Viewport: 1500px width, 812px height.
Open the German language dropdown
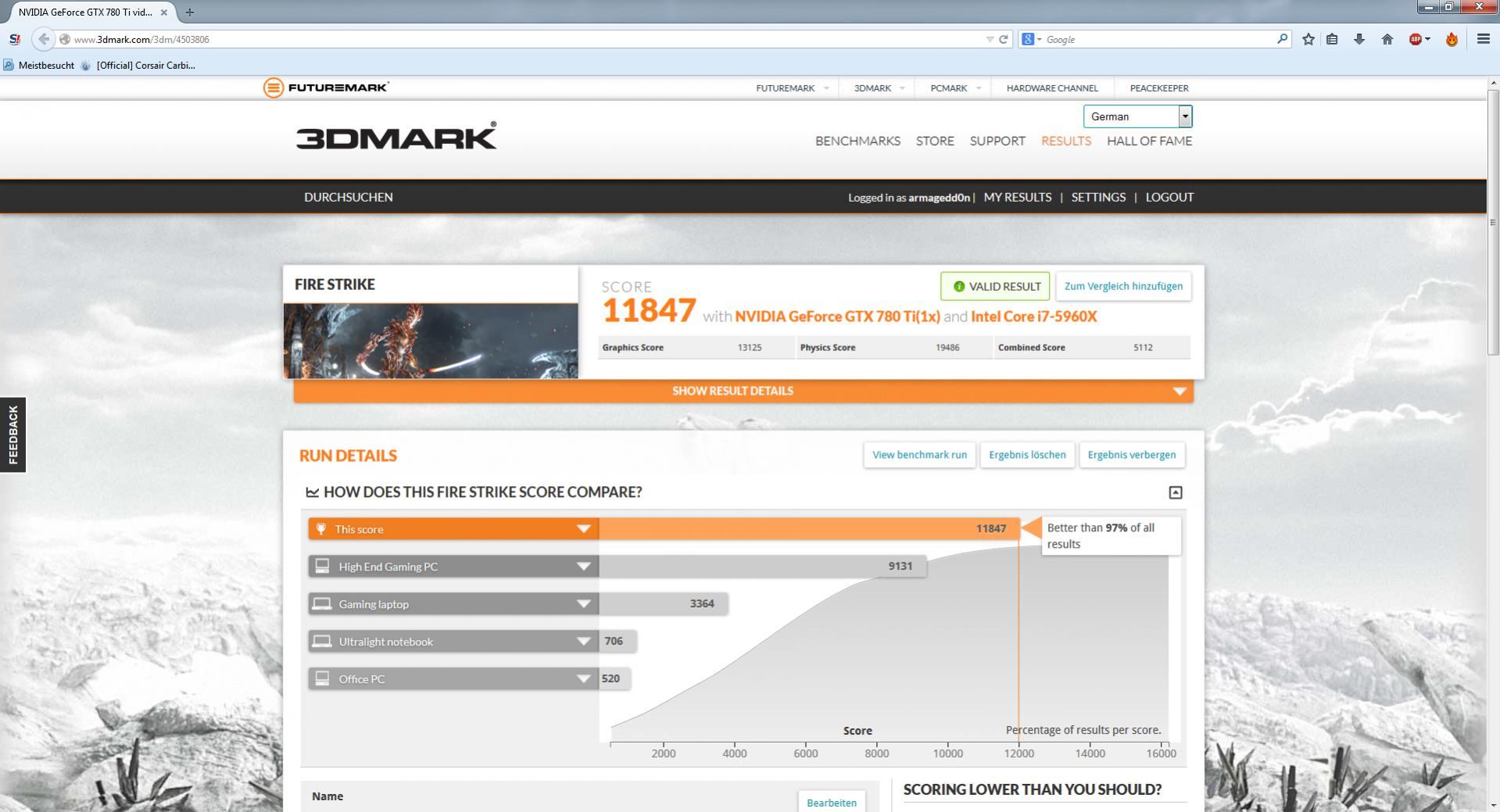click(x=1137, y=116)
